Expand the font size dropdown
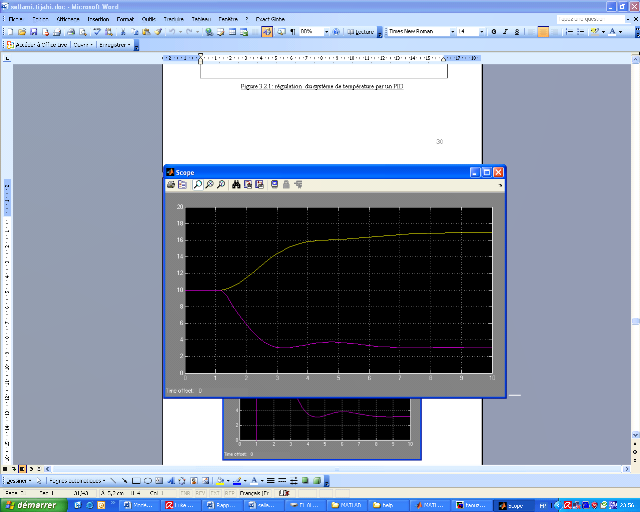 481,32
